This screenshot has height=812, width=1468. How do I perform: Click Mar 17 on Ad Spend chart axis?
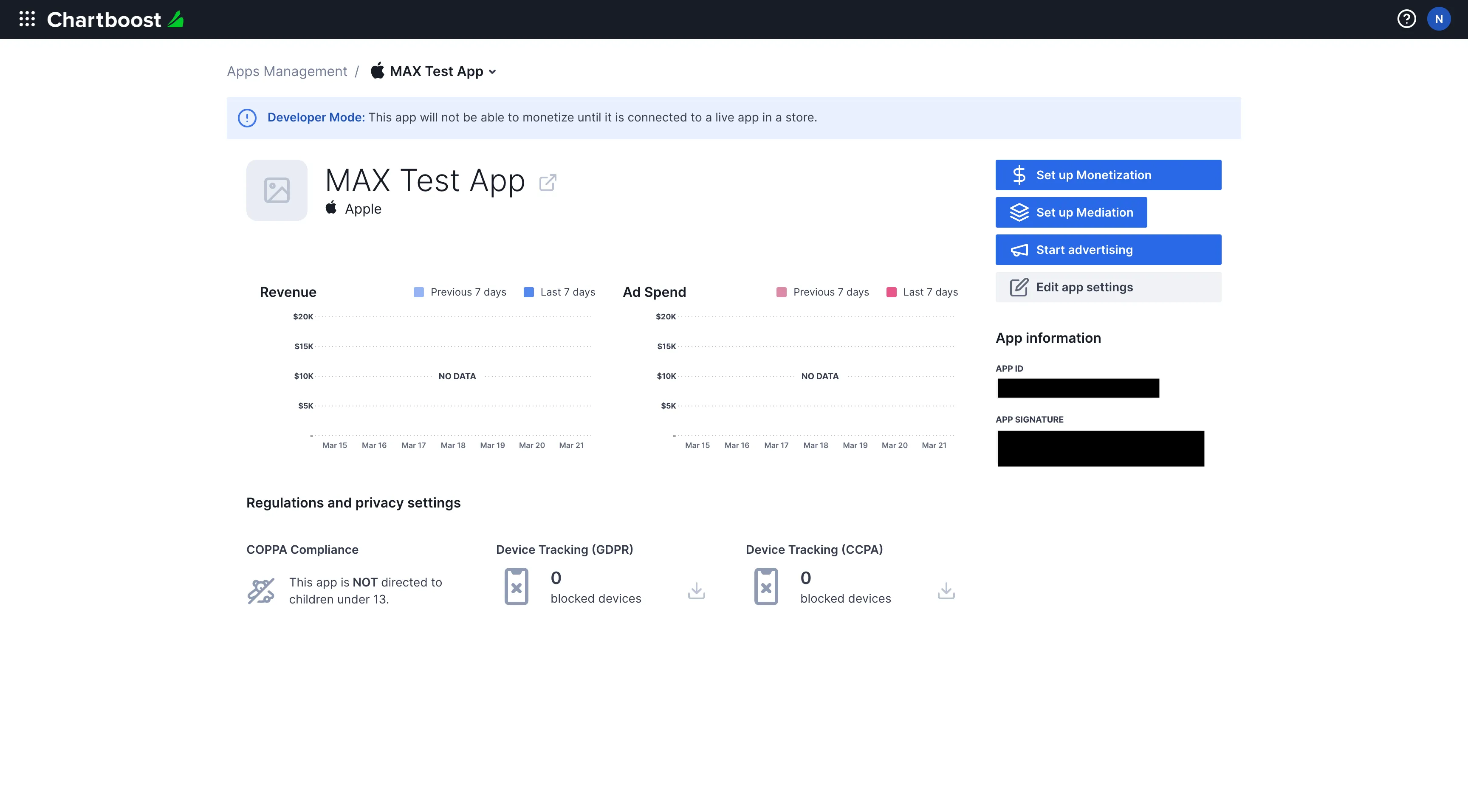point(776,445)
